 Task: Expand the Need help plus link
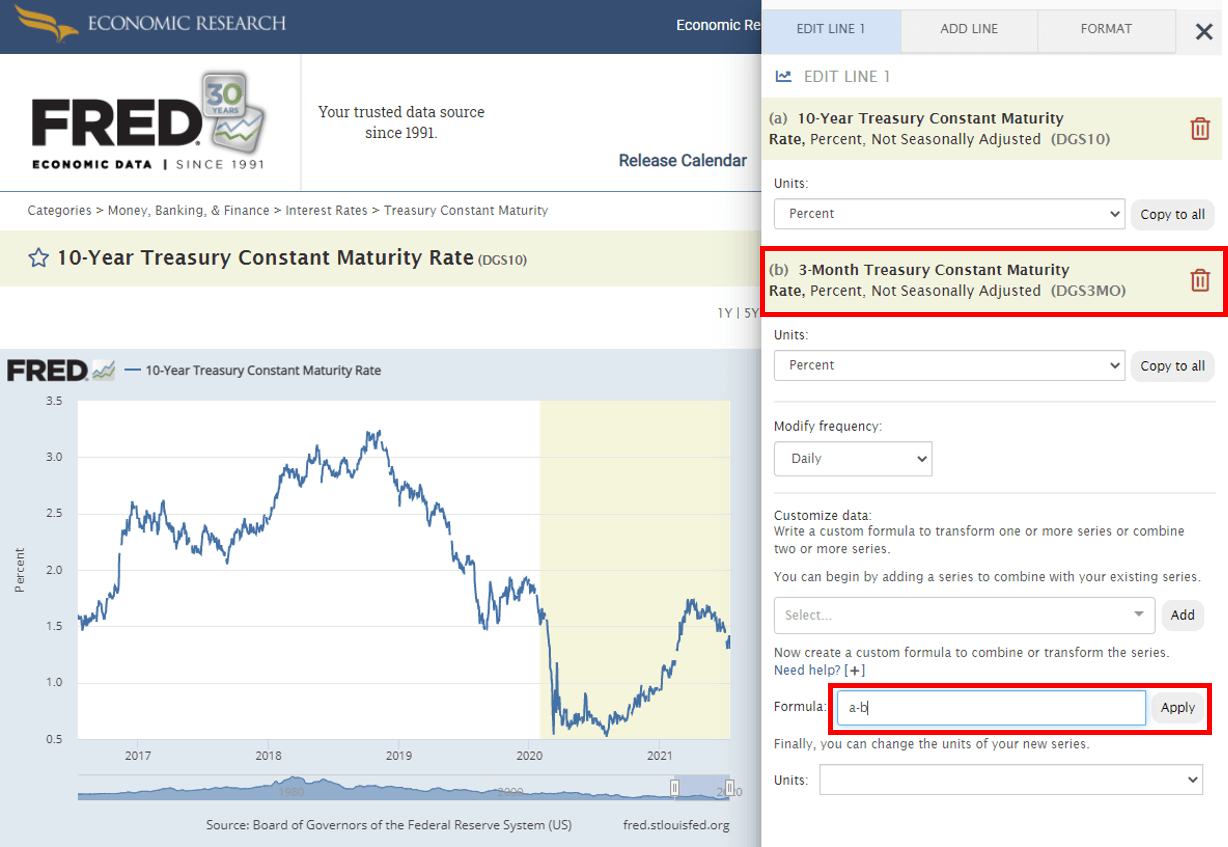[855, 670]
